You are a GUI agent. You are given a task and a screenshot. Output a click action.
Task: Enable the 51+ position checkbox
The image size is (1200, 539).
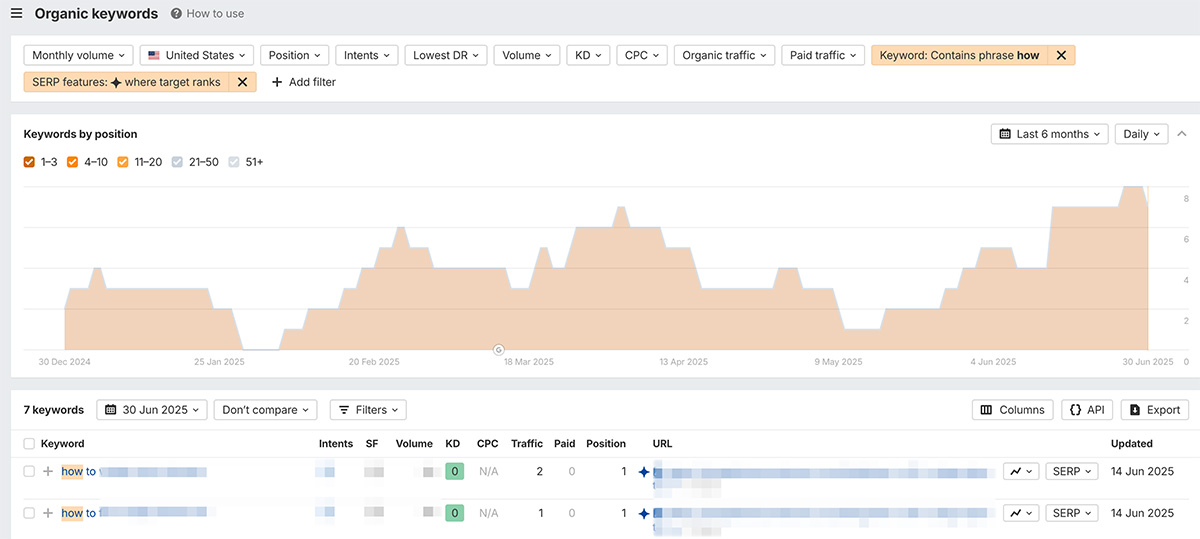click(235, 162)
